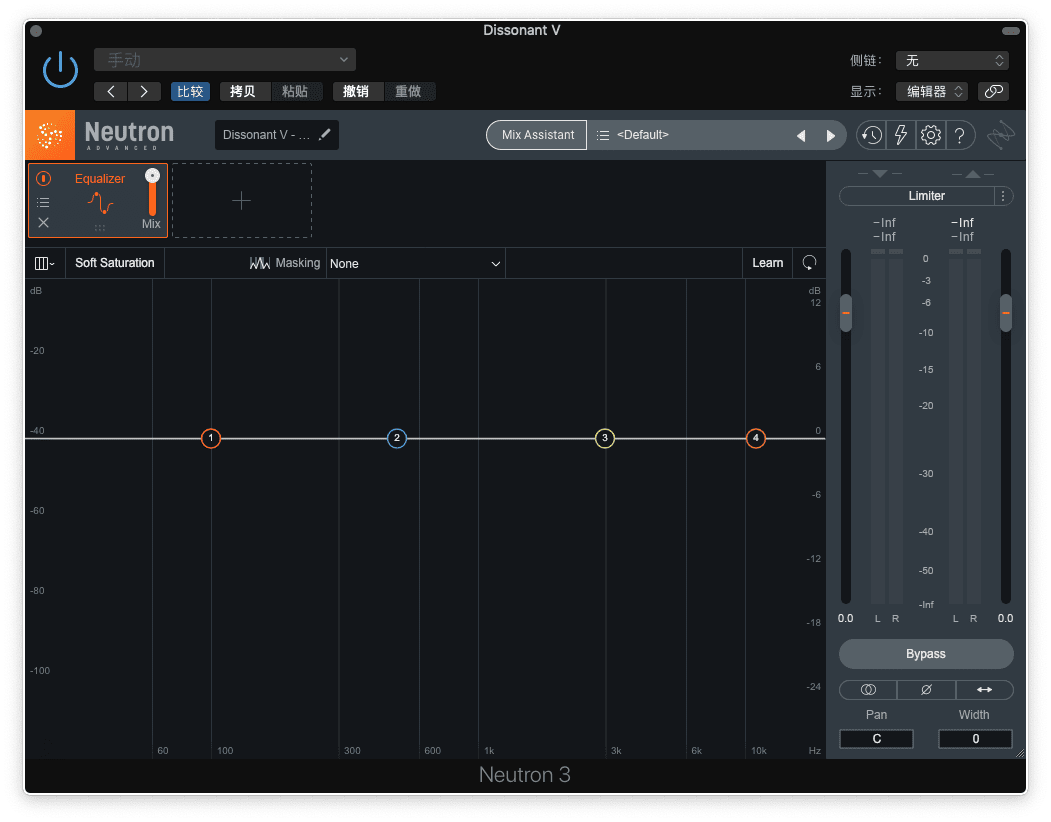The width and height of the screenshot is (1051, 822).
Task: Remove the Equalizer module with X
Action: point(44,223)
